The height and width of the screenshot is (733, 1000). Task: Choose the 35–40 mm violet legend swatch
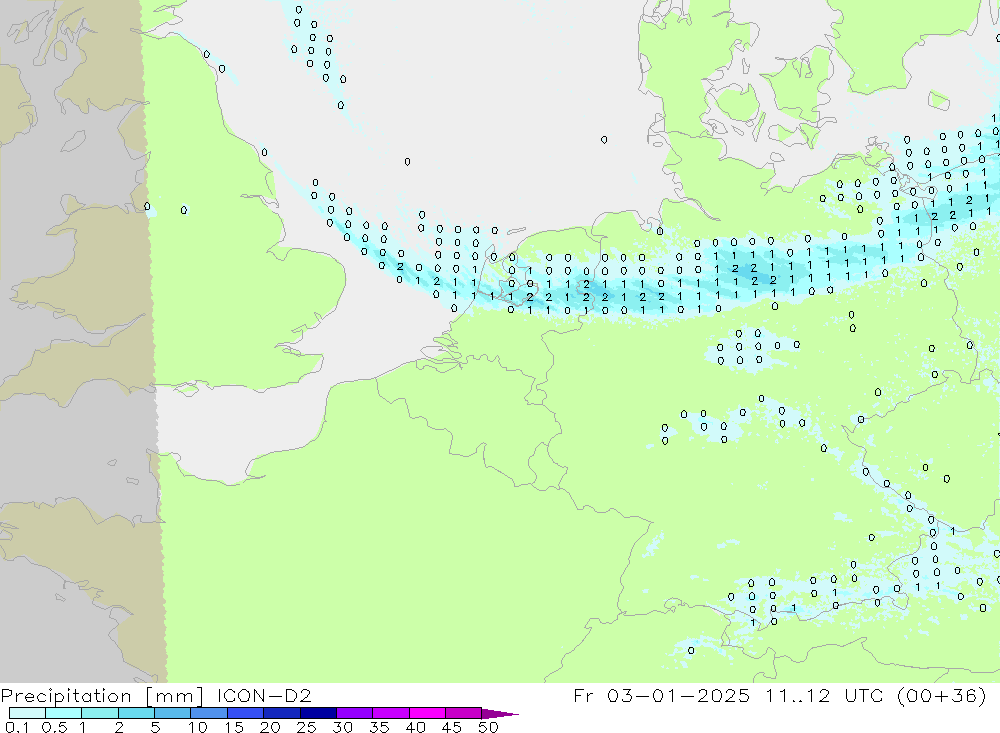[x=391, y=713]
